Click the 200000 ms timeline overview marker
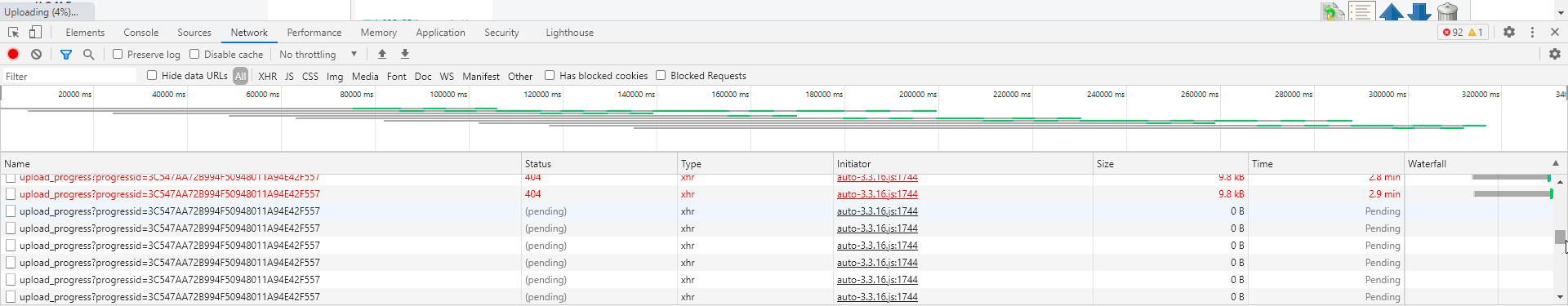 (918, 95)
